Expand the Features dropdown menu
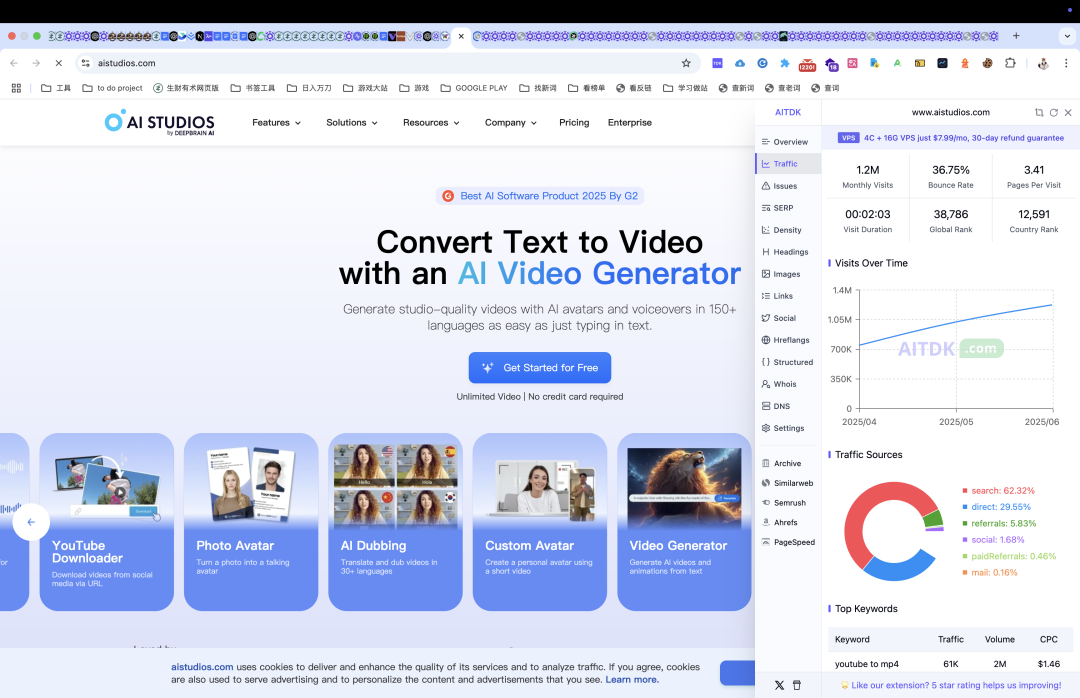Viewport: 1080px width, 698px height. [x=276, y=123]
